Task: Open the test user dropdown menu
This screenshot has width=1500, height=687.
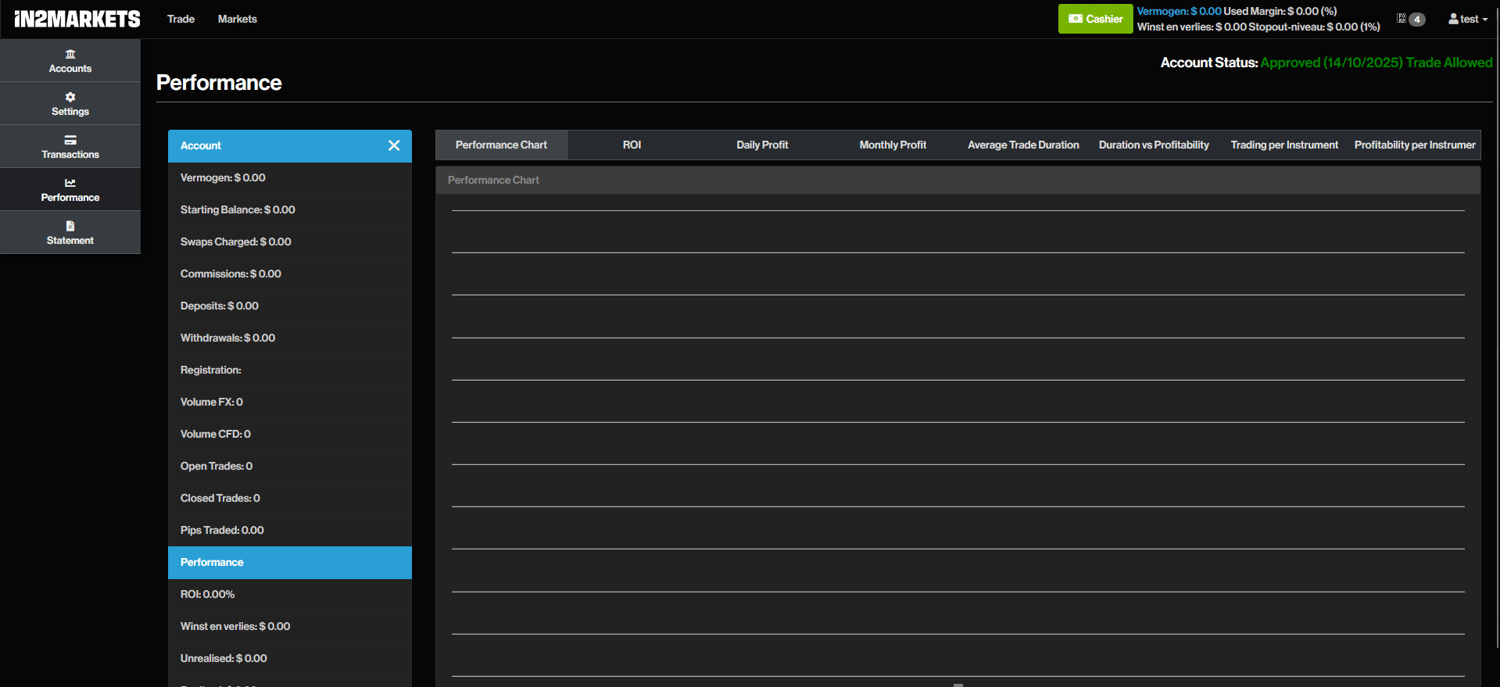Action: [1468, 19]
